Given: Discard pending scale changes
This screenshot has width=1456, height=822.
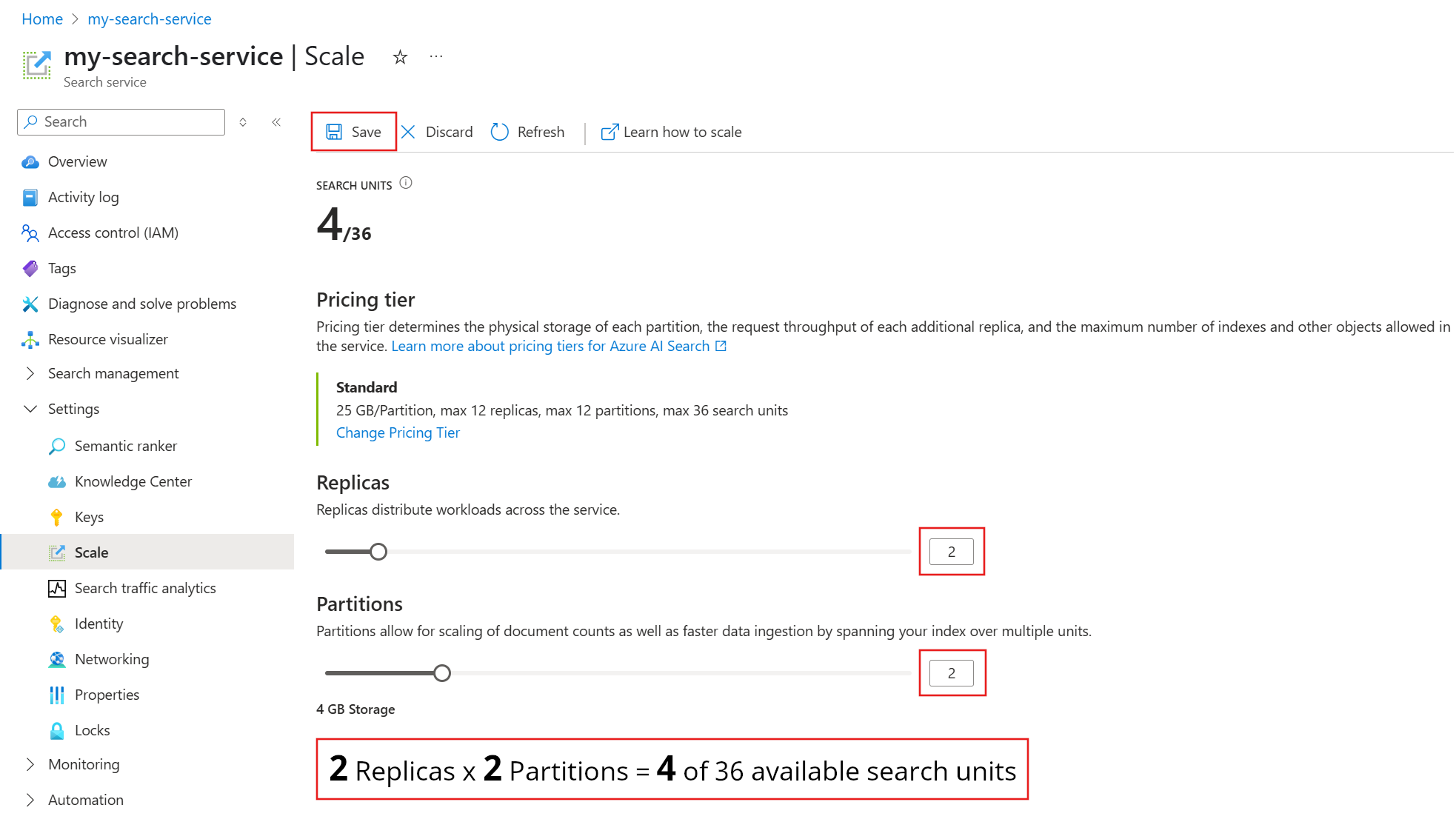Looking at the screenshot, I should click(438, 132).
